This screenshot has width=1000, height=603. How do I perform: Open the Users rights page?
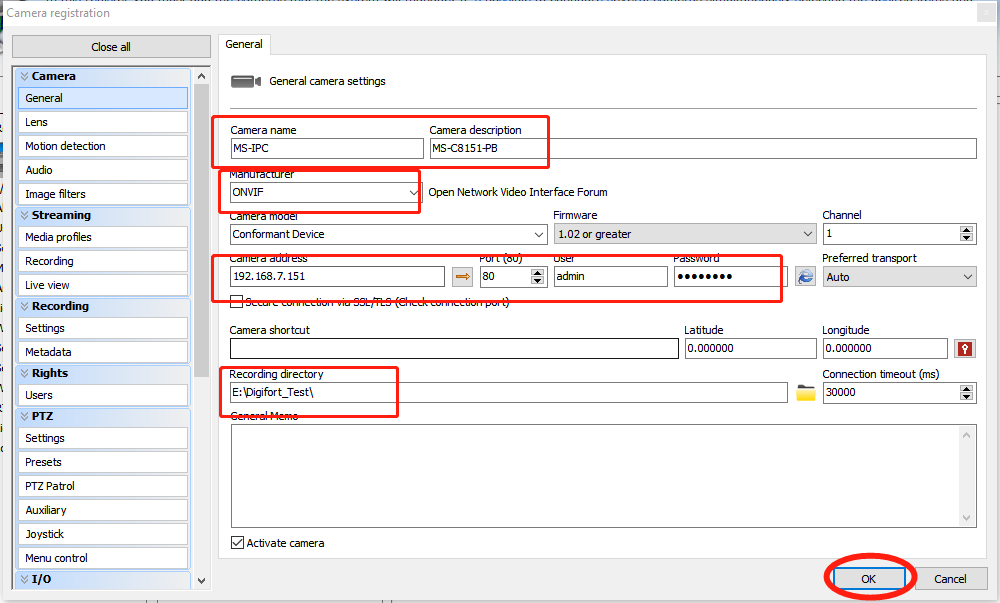tap(103, 395)
